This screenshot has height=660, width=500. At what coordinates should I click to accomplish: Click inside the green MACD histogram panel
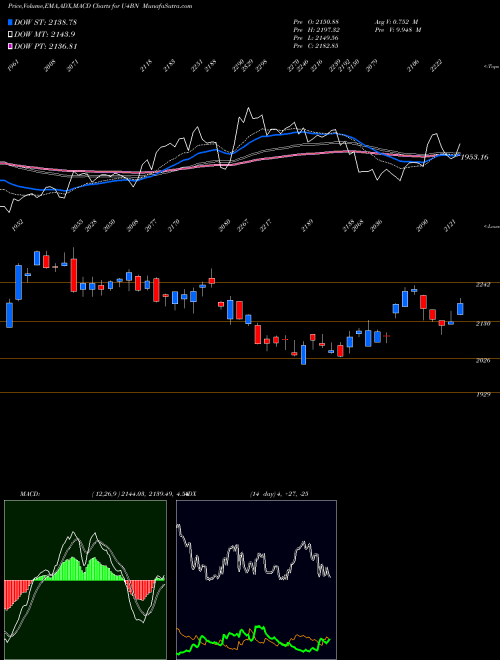pyautogui.click(x=85, y=580)
